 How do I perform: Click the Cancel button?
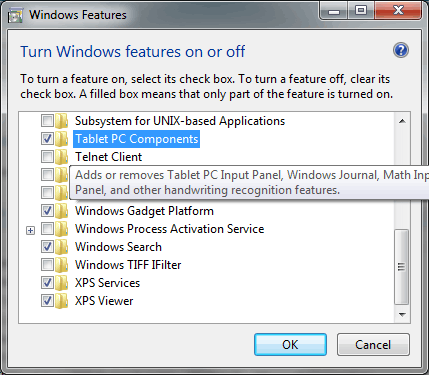coord(373,345)
